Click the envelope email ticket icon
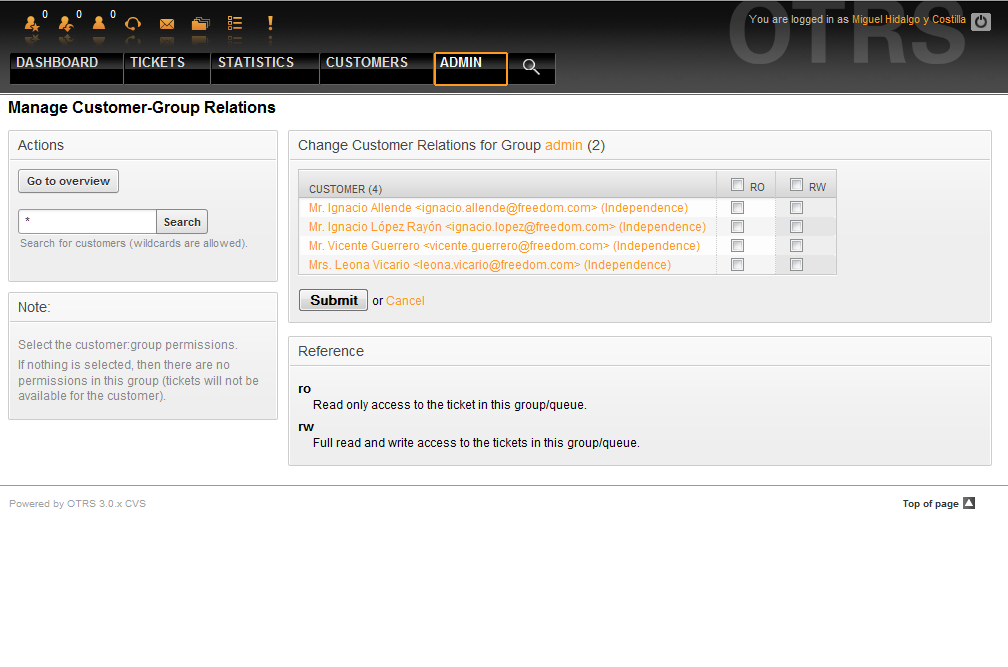This screenshot has width=1008, height=667. point(167,23)
